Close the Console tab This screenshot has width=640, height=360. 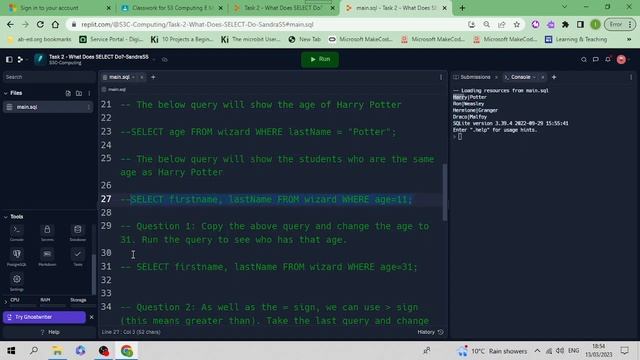(542, 77)
